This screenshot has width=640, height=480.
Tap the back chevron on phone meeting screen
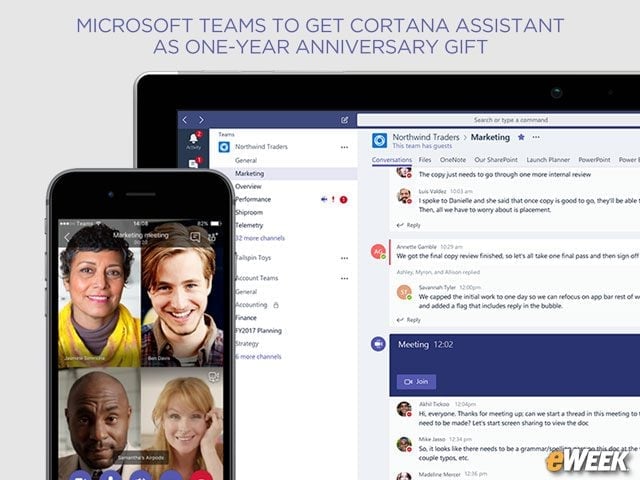click(67, 237)
